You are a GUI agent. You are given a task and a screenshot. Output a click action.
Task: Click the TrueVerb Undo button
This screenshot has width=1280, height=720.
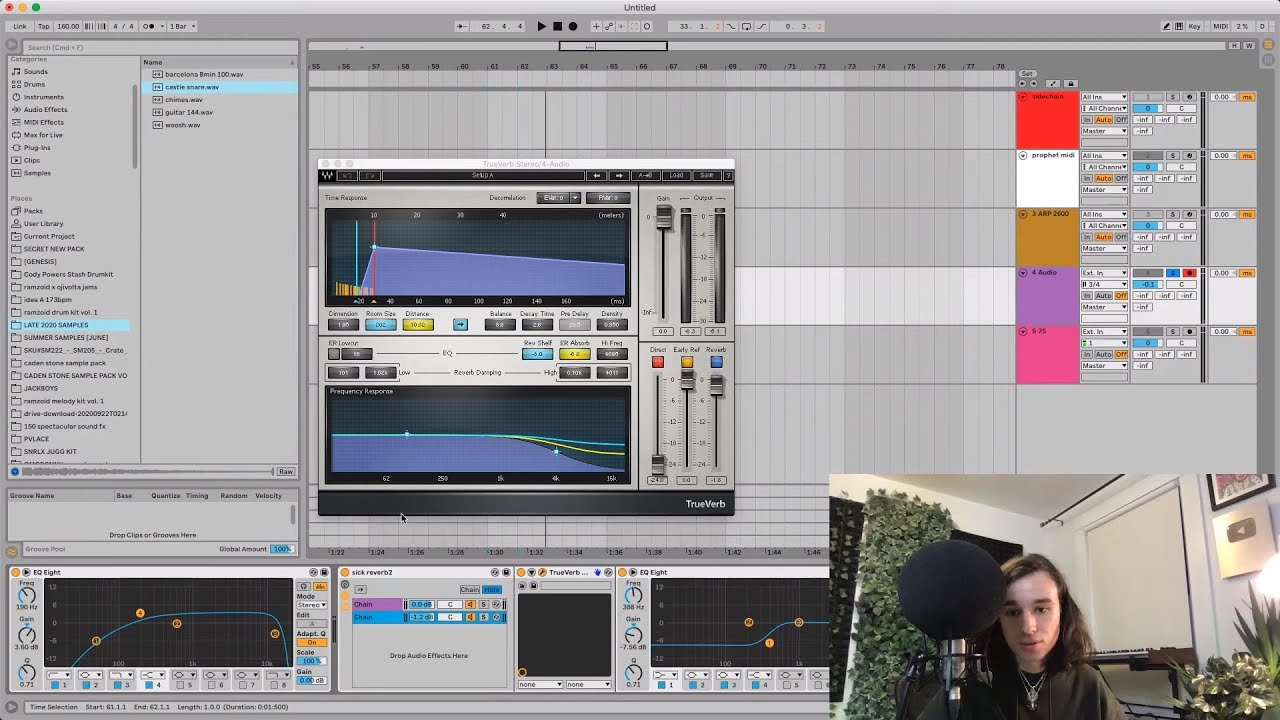coord(348,176)
